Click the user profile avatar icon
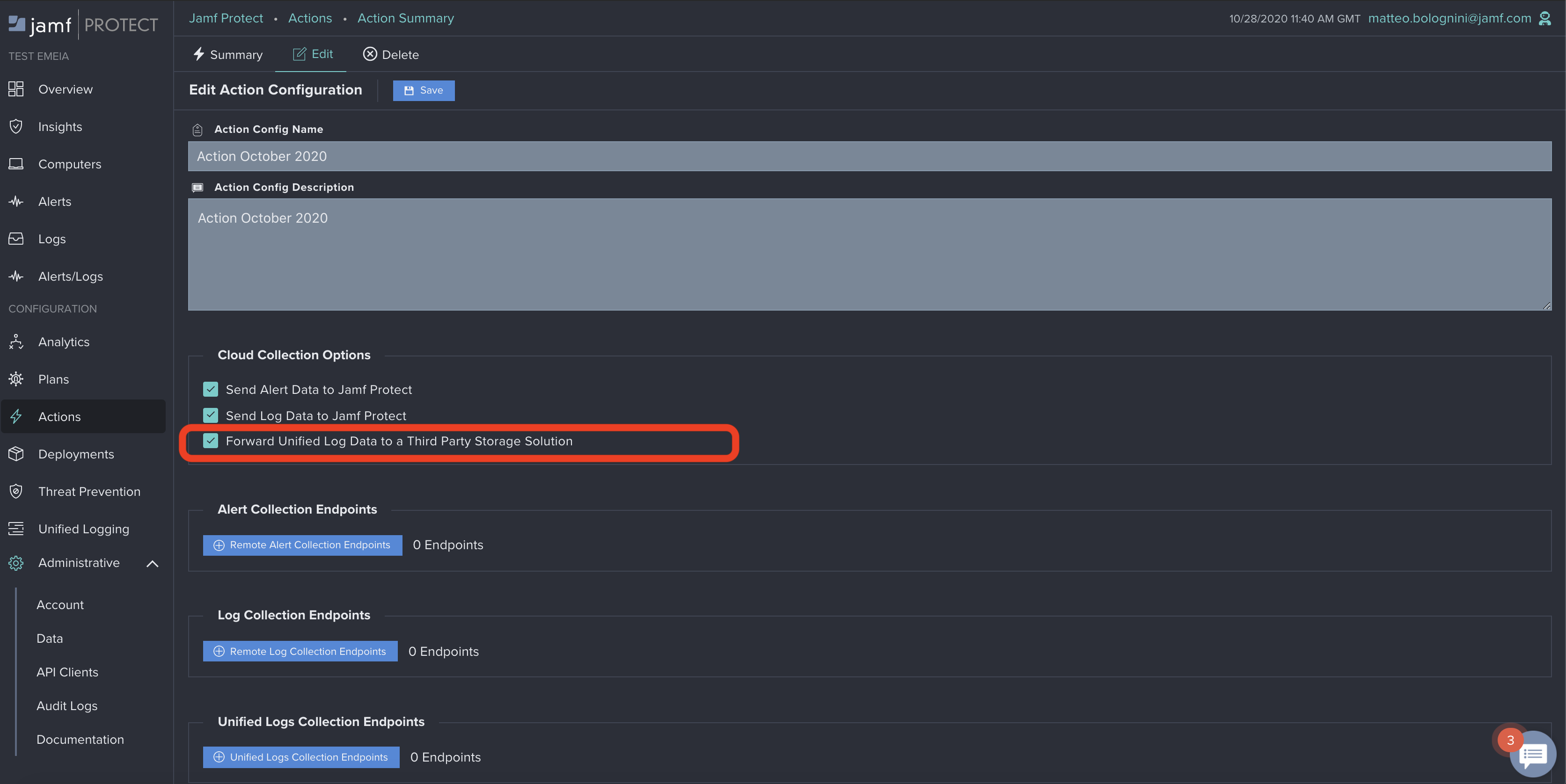The image size is (1566, 784). tap(1545, 18)
